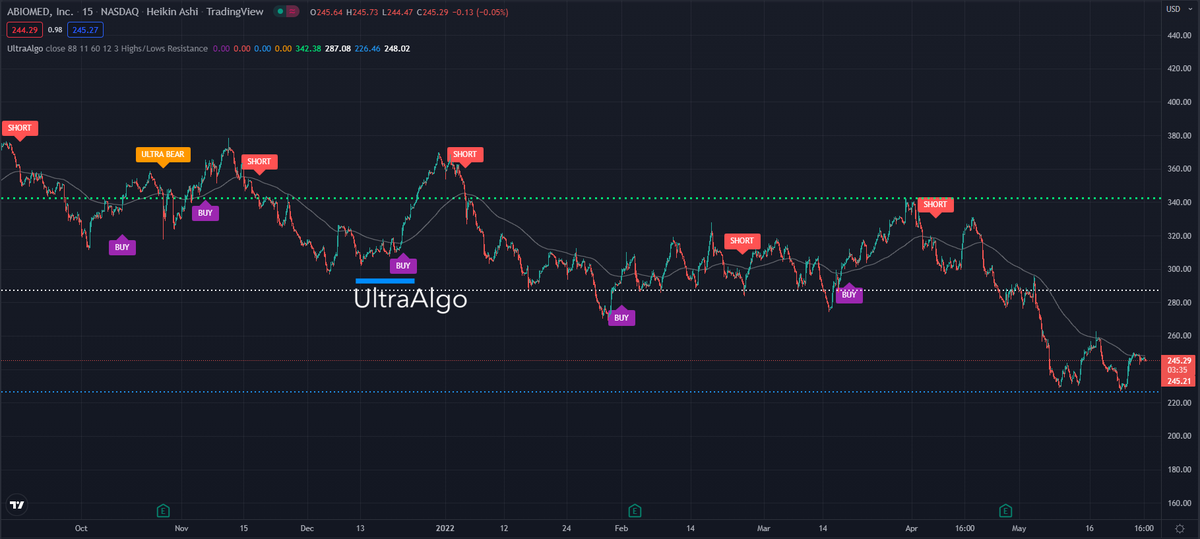Screen dimensions: 1200x539
Task: Click the 03:35 bar countdown label
Action: click(x=1175, y=370)
